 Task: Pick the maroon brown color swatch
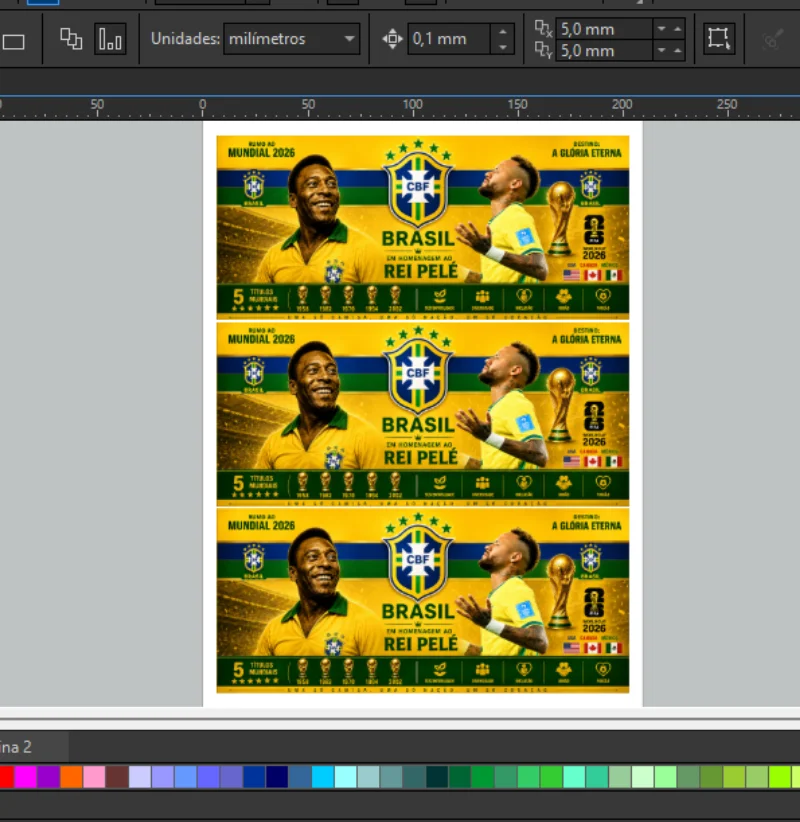[x=117, y=777]
